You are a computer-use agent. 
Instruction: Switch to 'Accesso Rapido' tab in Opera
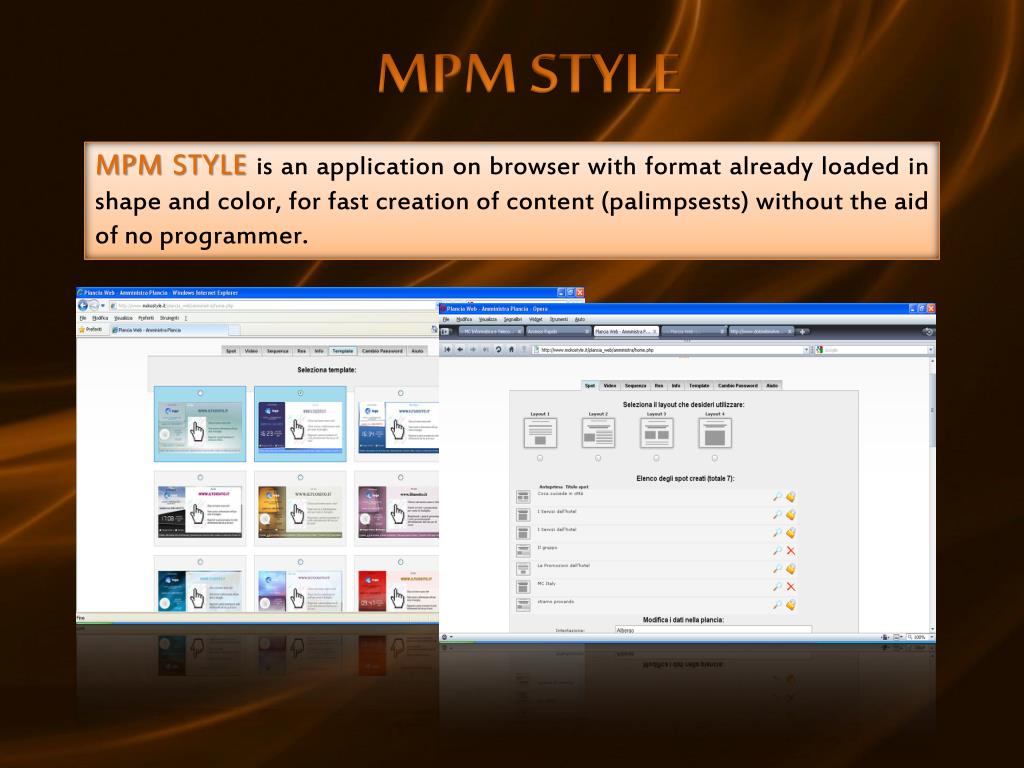(x=558, y=332)
